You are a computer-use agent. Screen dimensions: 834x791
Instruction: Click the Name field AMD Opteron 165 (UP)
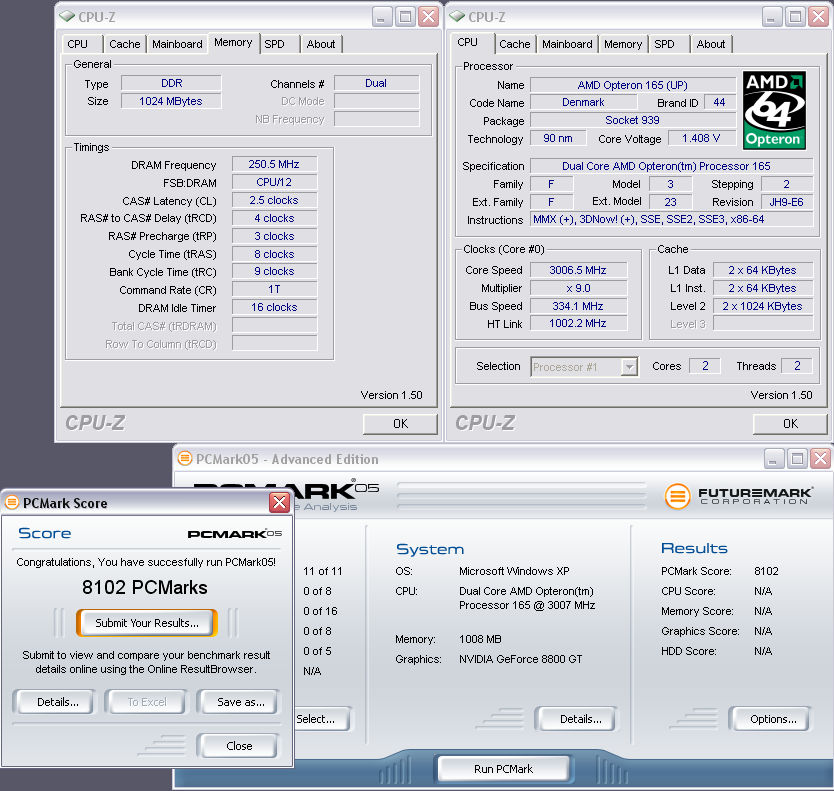[x=632, y=85]
